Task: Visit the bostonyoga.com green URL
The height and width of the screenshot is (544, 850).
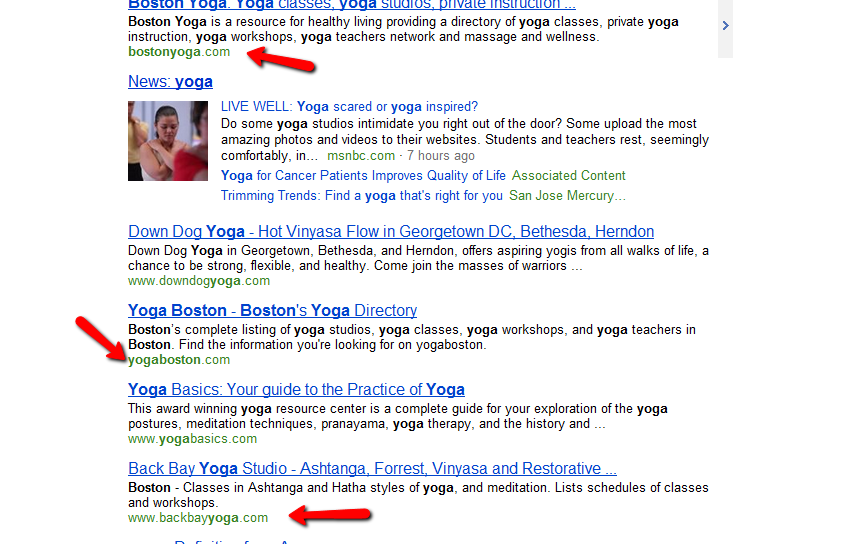Action: [x=179, y=52]
